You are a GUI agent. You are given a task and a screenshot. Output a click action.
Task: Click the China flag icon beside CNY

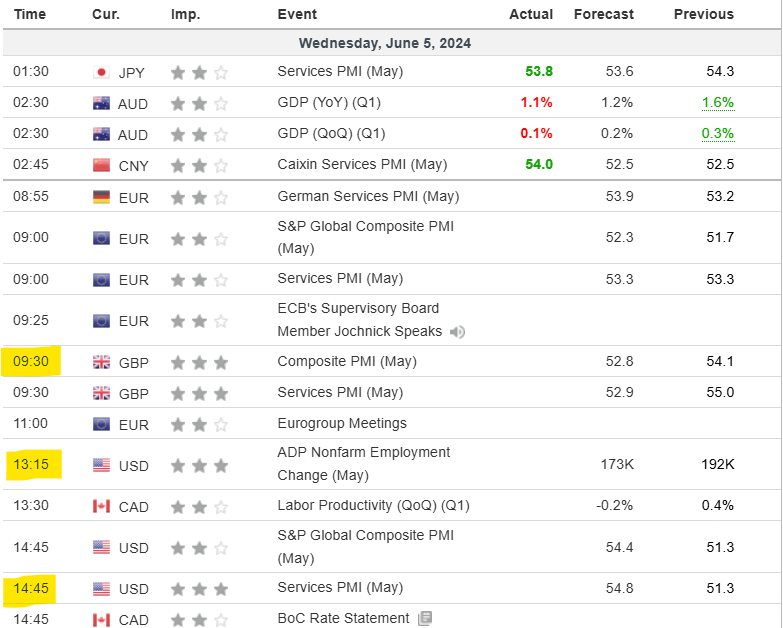(101, 165)
